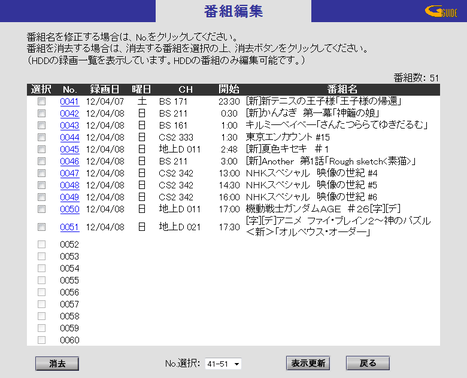The width and height of the screenshot is (467, 378).
Task: Click the 選択 column header
Action: coord(41,89)
